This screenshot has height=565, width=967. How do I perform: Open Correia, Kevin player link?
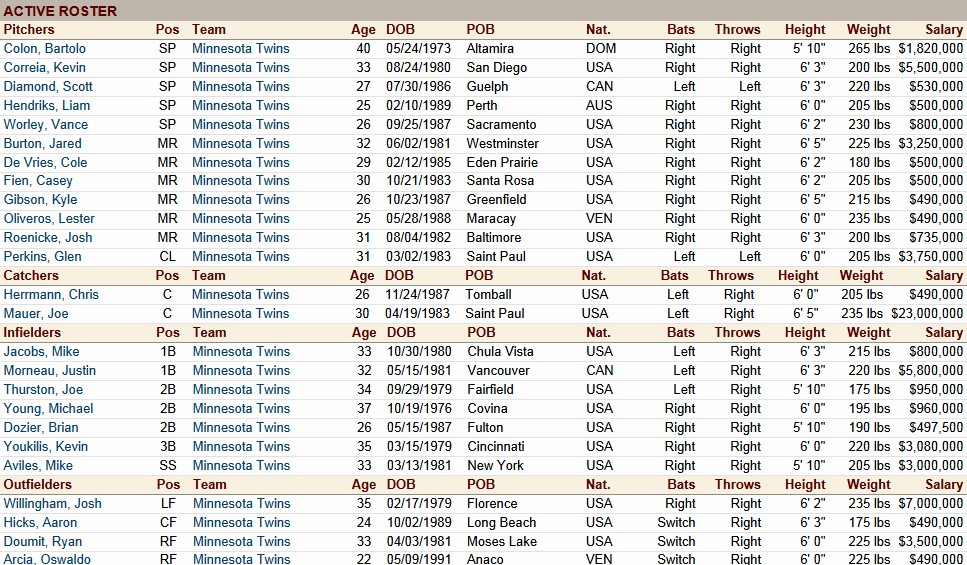44,68
